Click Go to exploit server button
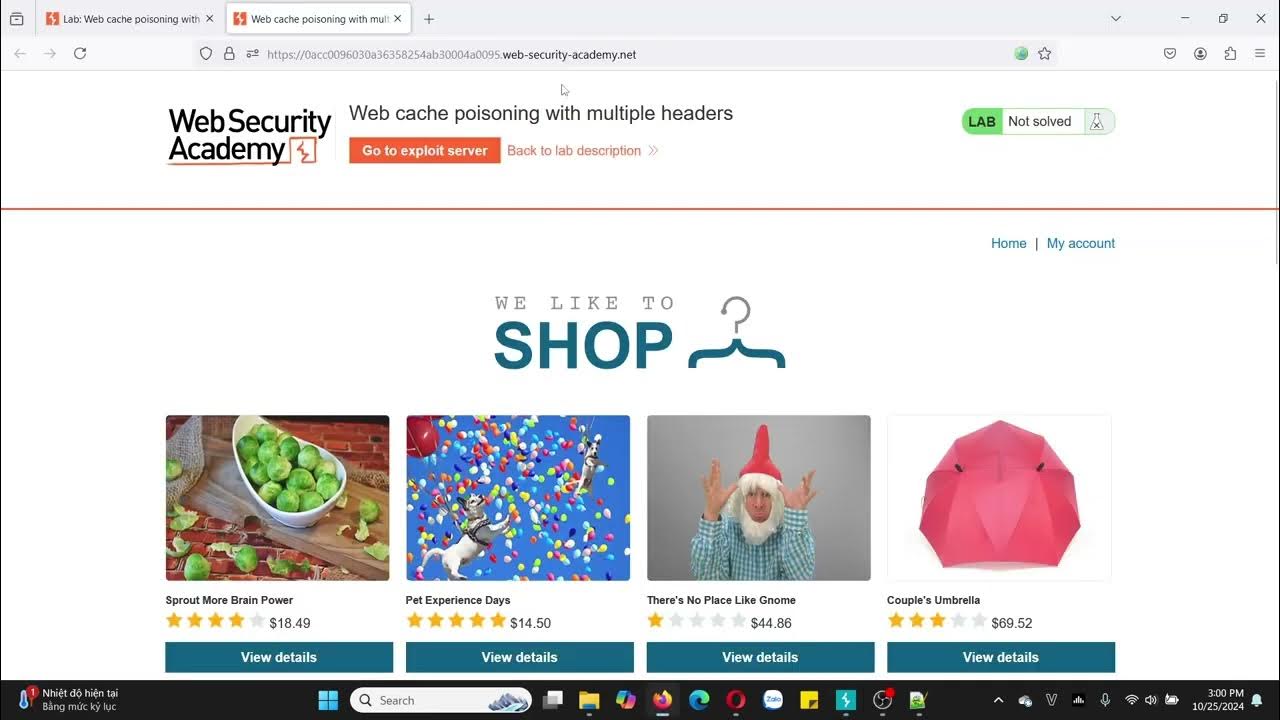Screen dimensions: 1280x720 [x=425, y=151]
